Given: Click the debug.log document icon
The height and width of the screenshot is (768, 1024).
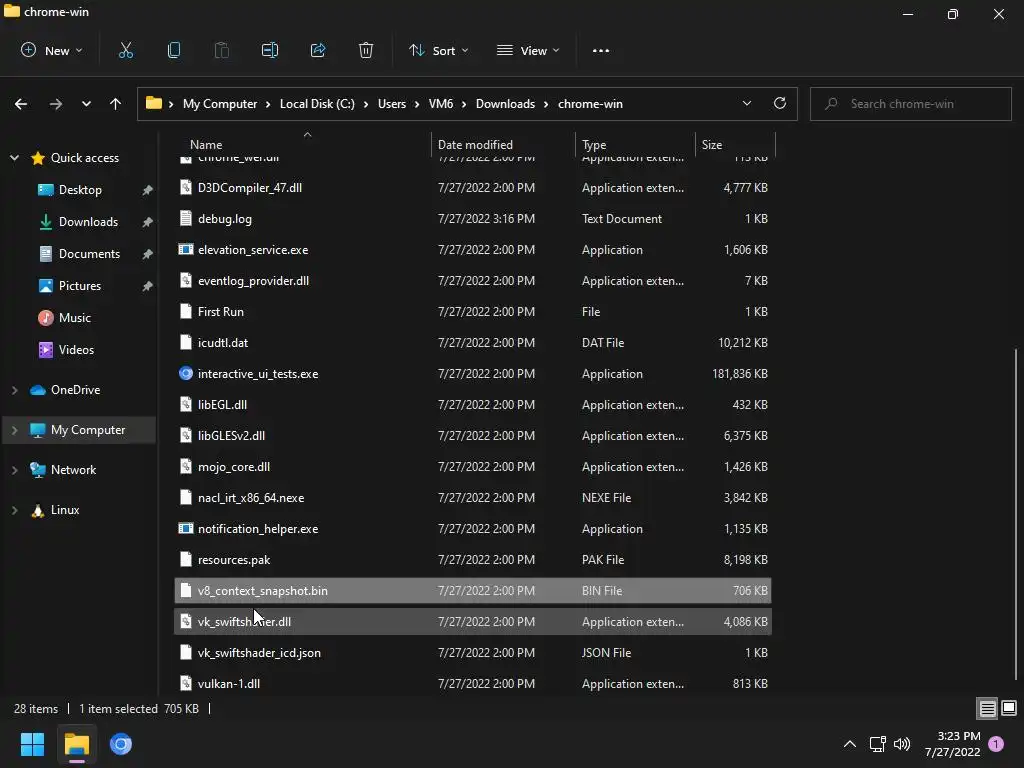Looking at the screenshot, I should 186,219.
